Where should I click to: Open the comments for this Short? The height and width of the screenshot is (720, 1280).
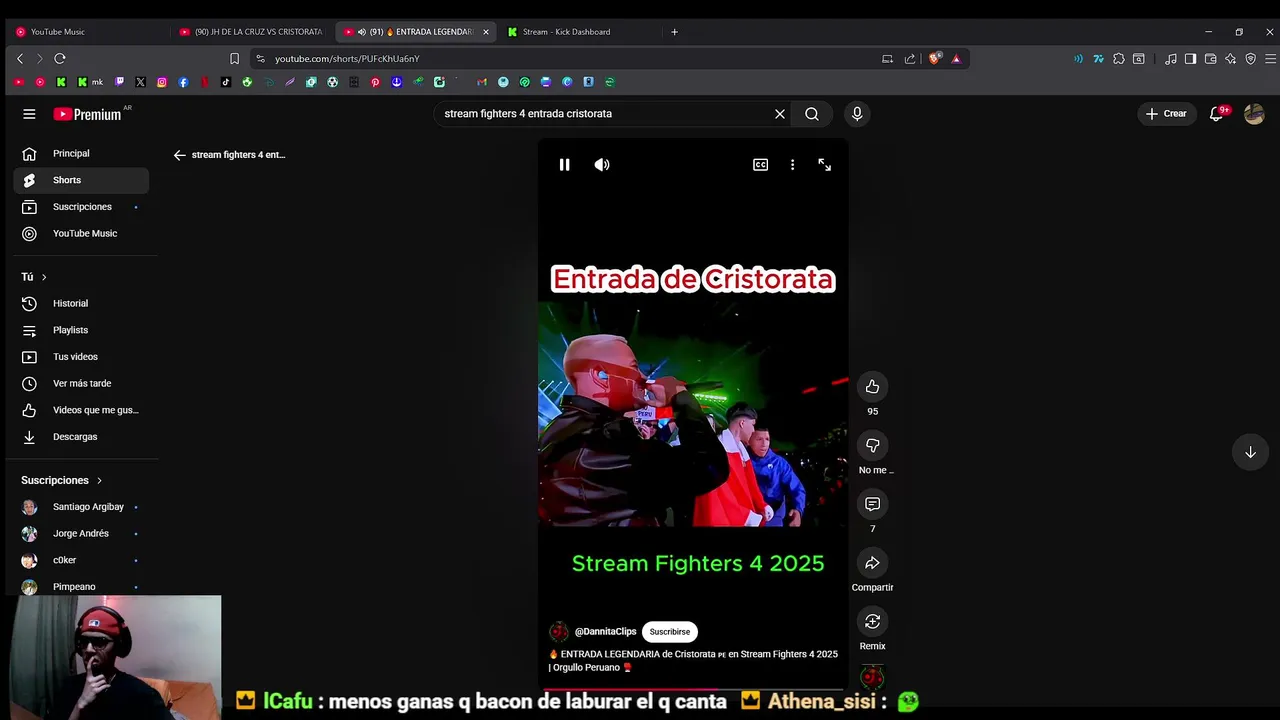pyautogui.click(x=872, y=504)
